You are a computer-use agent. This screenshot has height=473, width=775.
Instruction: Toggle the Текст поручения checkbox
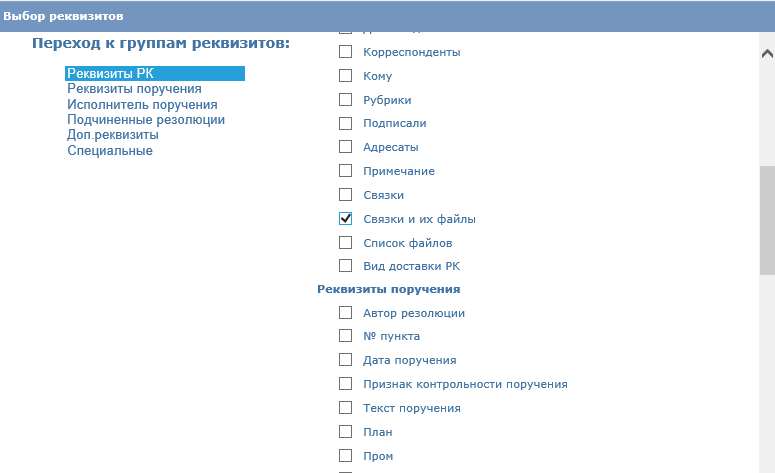pyautogui.click(x=345, y=407)
